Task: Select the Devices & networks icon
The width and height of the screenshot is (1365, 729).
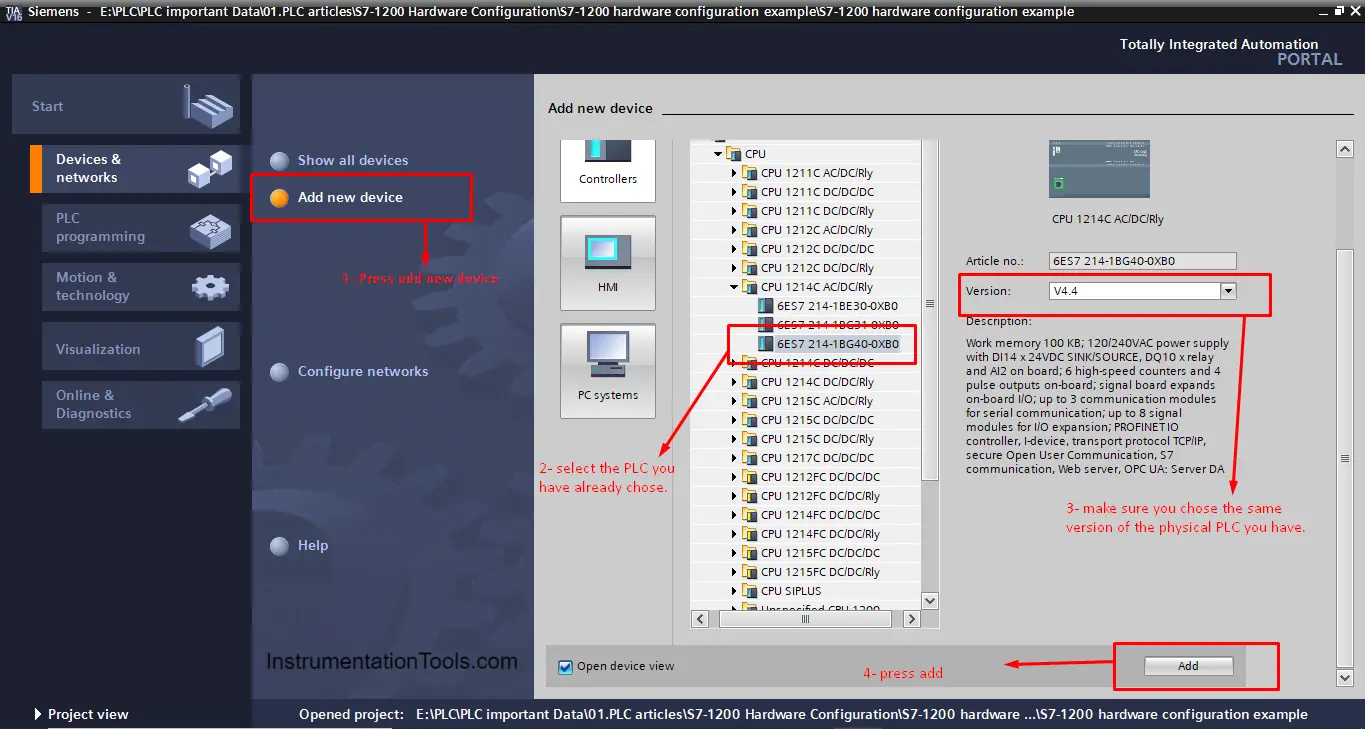Action: pyautogui.click(x=209, y=168)
